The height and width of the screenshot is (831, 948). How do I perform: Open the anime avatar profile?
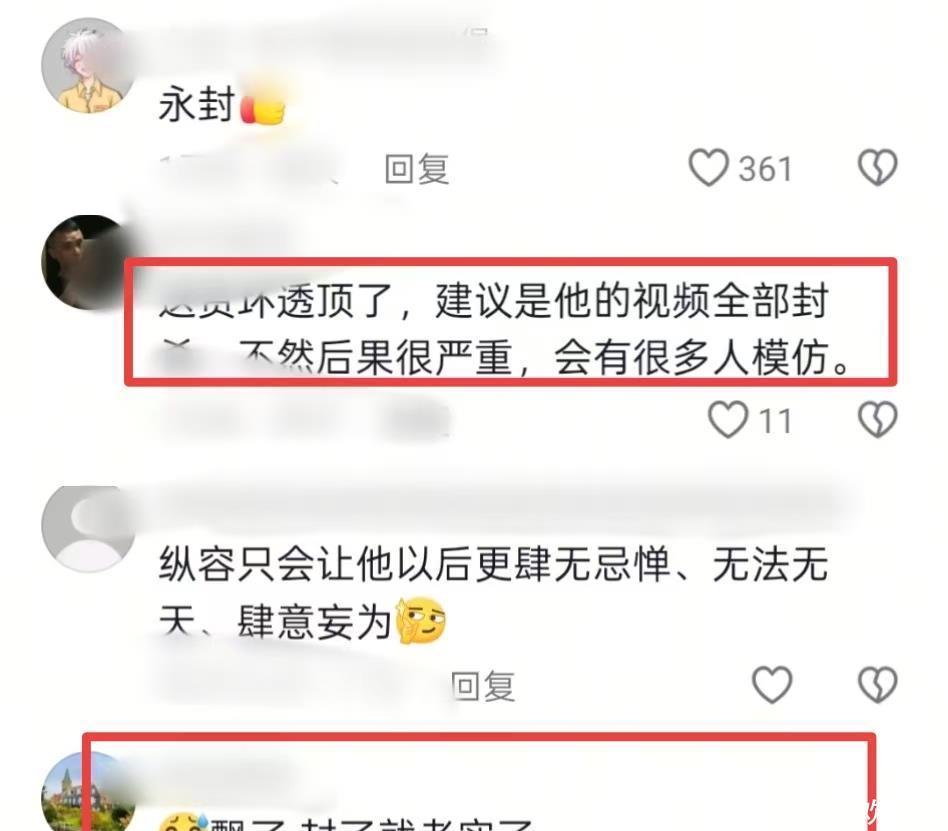pos(88,65)
